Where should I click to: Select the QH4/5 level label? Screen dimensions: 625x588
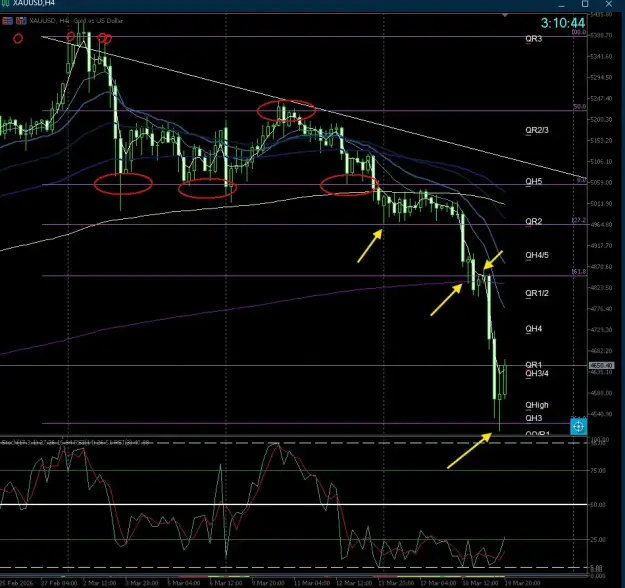pyautogui.click(x=537, y=255)
